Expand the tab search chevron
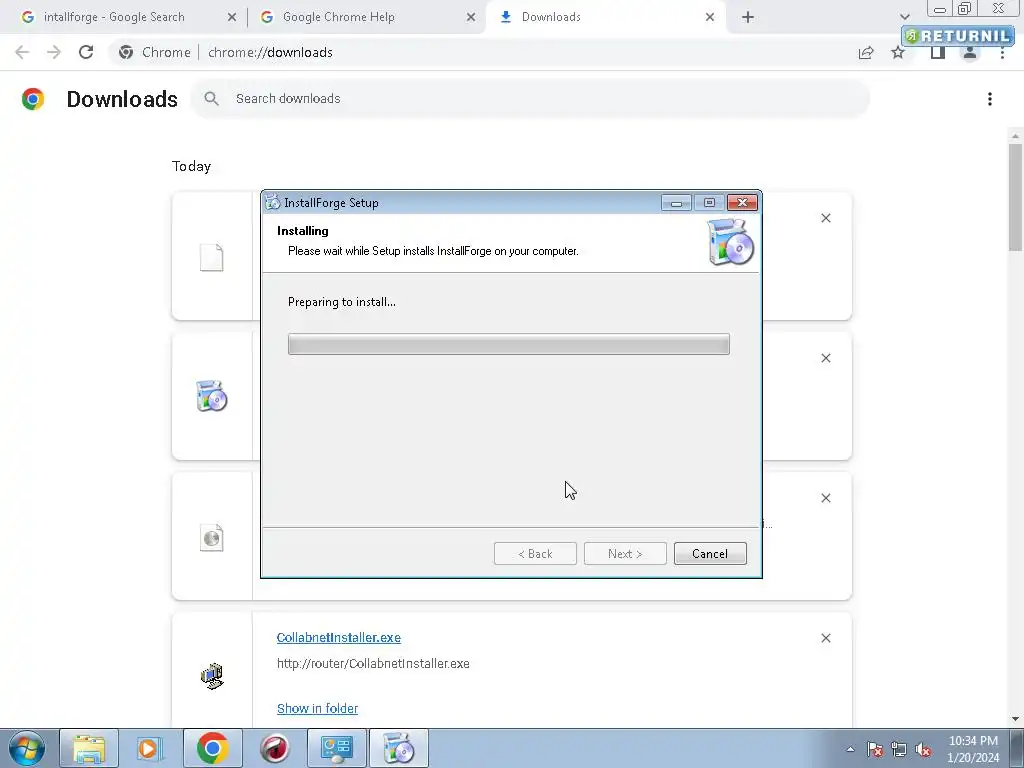 point(904,17)
